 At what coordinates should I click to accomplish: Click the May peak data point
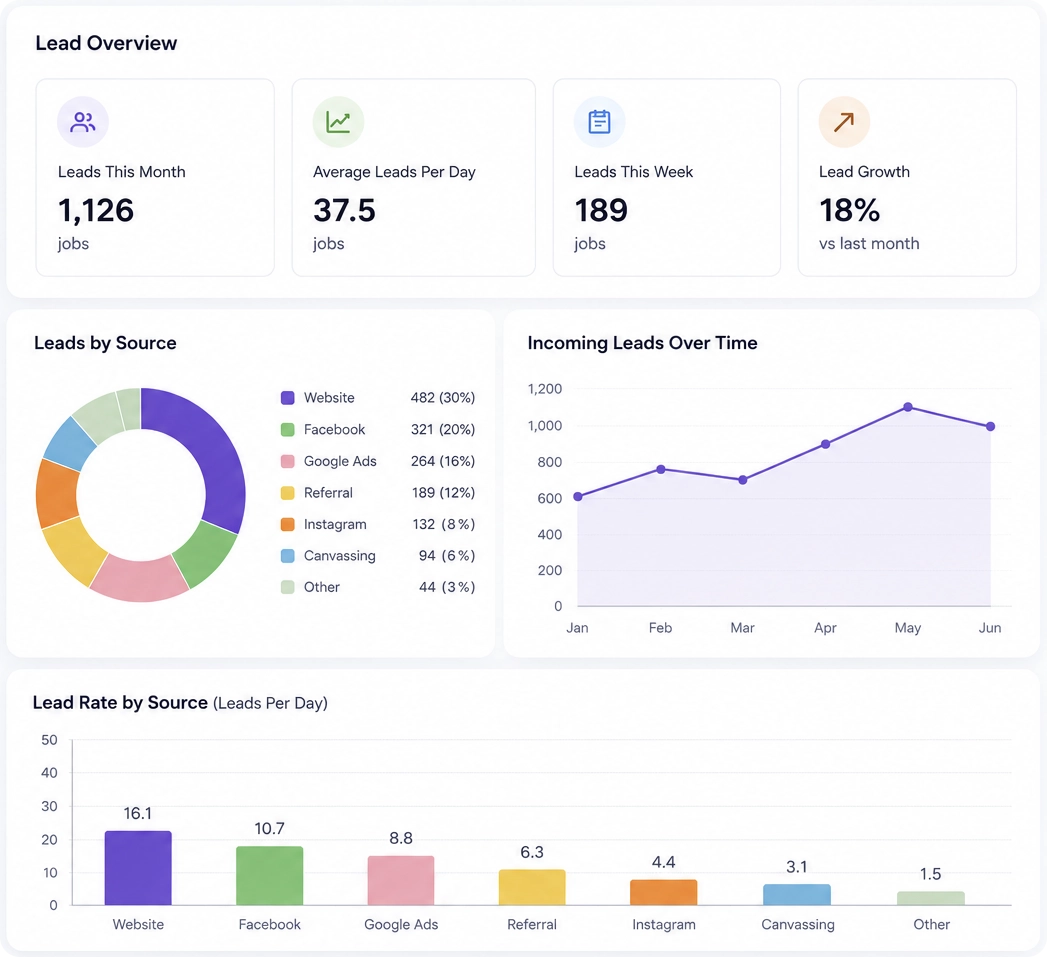coord(908,407)
